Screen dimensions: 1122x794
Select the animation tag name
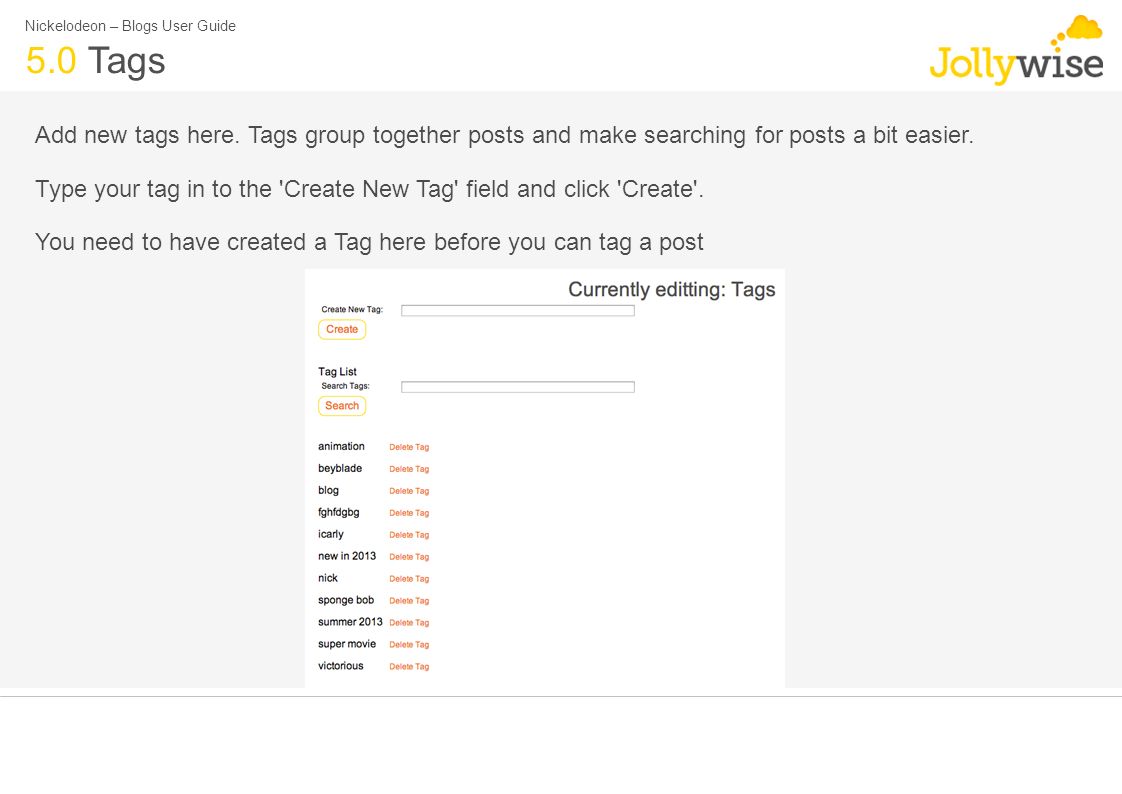coord(341,446)
